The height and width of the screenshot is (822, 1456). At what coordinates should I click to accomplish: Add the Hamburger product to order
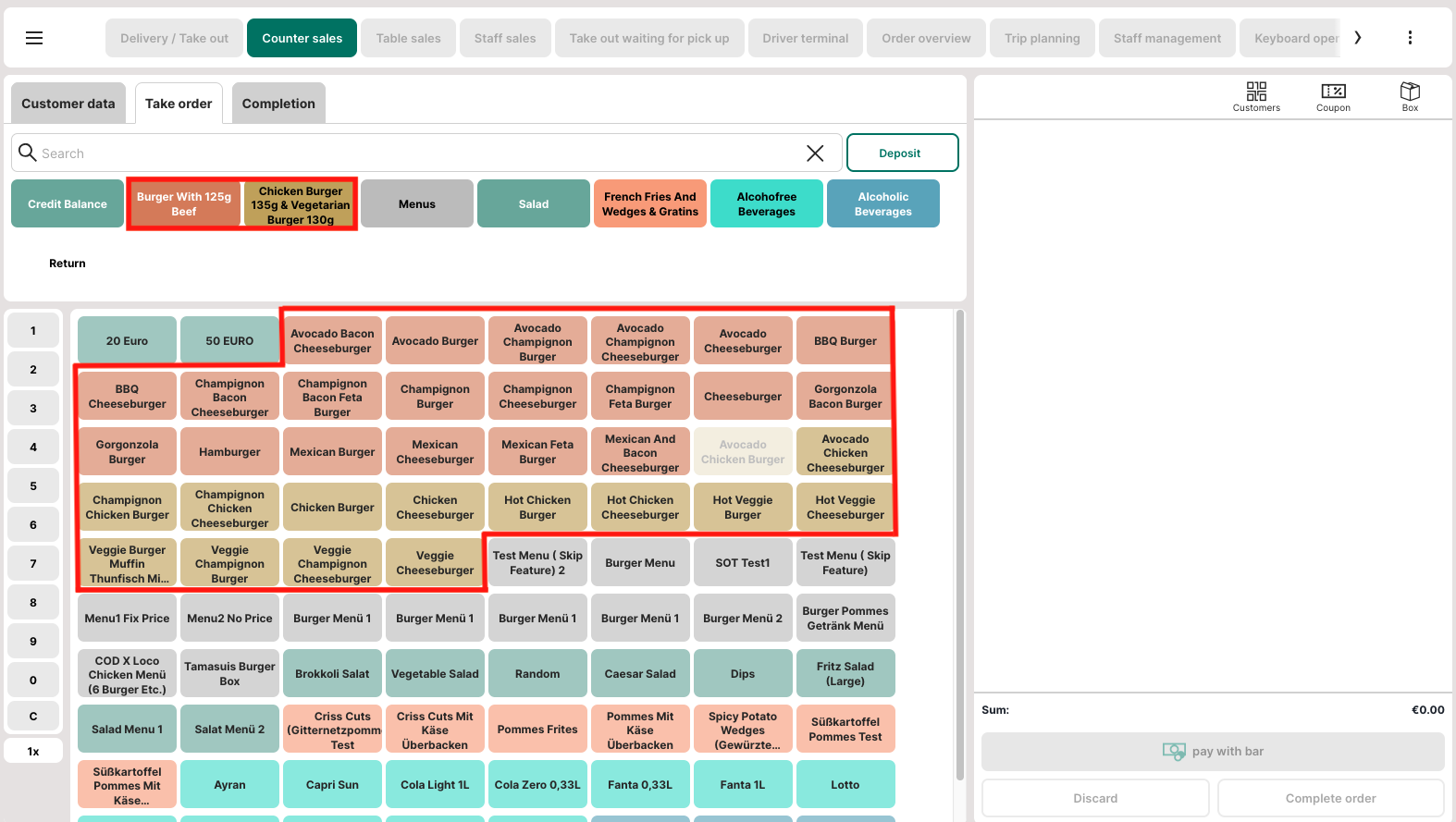point(229,452)
